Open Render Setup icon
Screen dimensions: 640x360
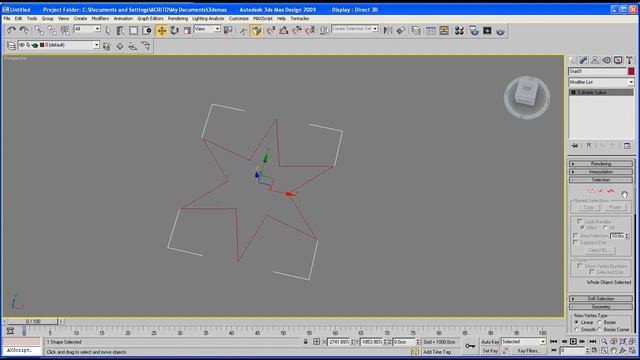(474, 30)
